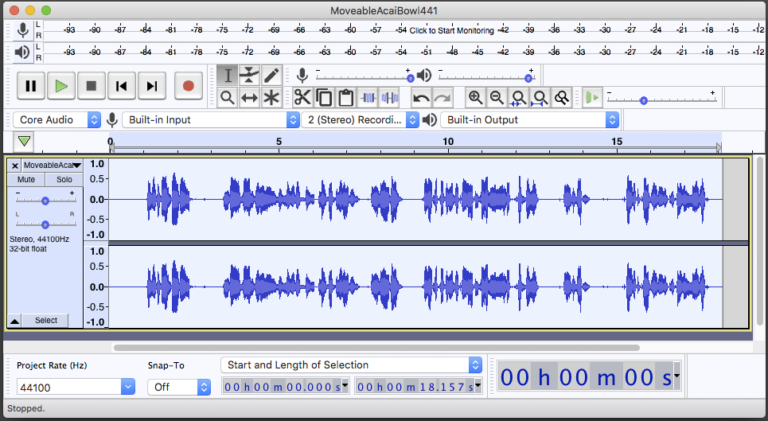
Task: Open the recording channels dropdown
Action: pos(360,120)
